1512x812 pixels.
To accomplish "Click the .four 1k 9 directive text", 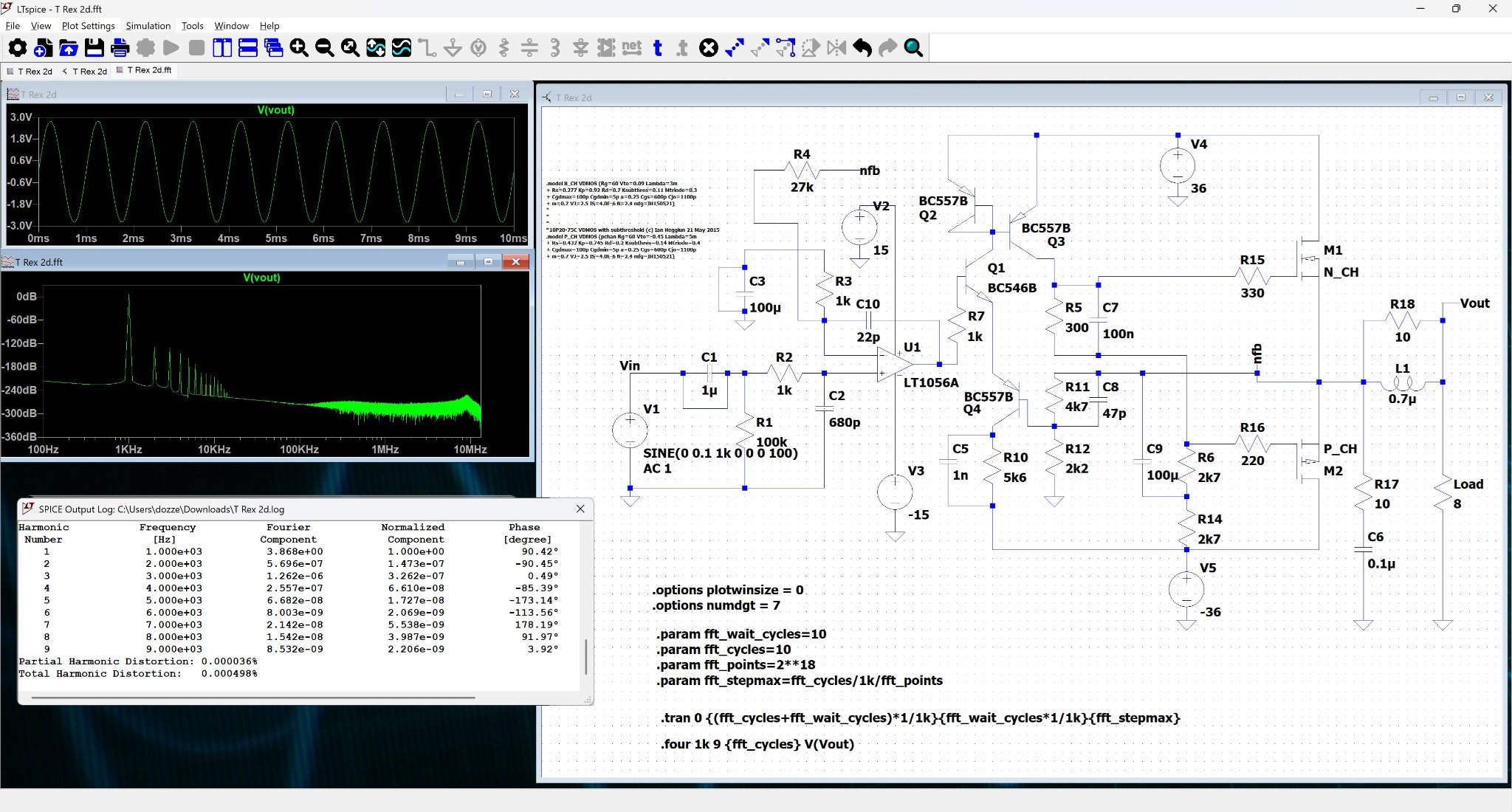I will click(757, 744).
